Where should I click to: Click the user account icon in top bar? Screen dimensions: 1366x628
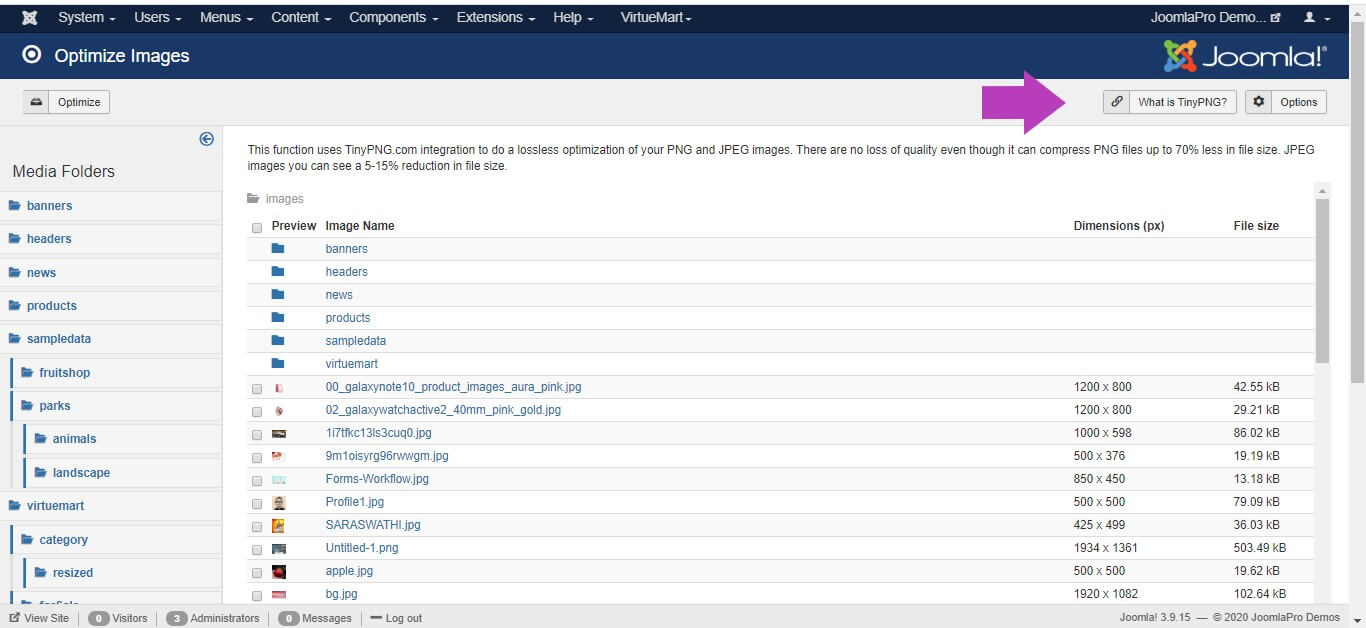(x=1309, y=18)
